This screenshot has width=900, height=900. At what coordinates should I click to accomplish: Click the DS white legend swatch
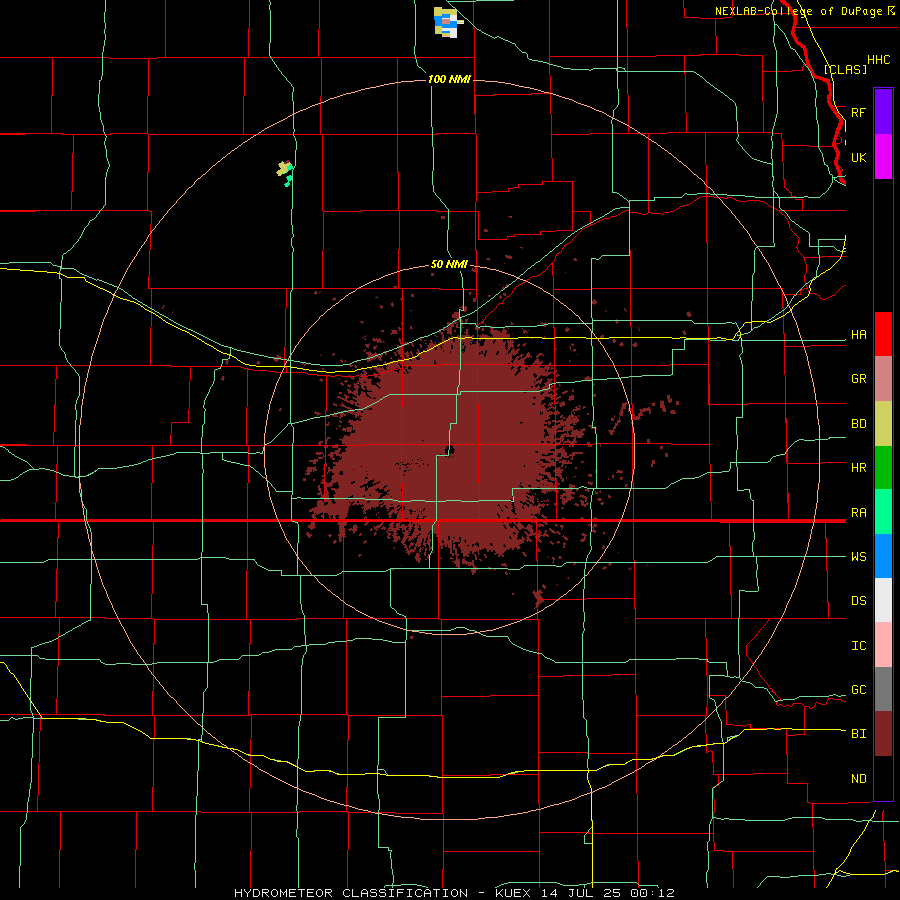(x=883, y=600)
